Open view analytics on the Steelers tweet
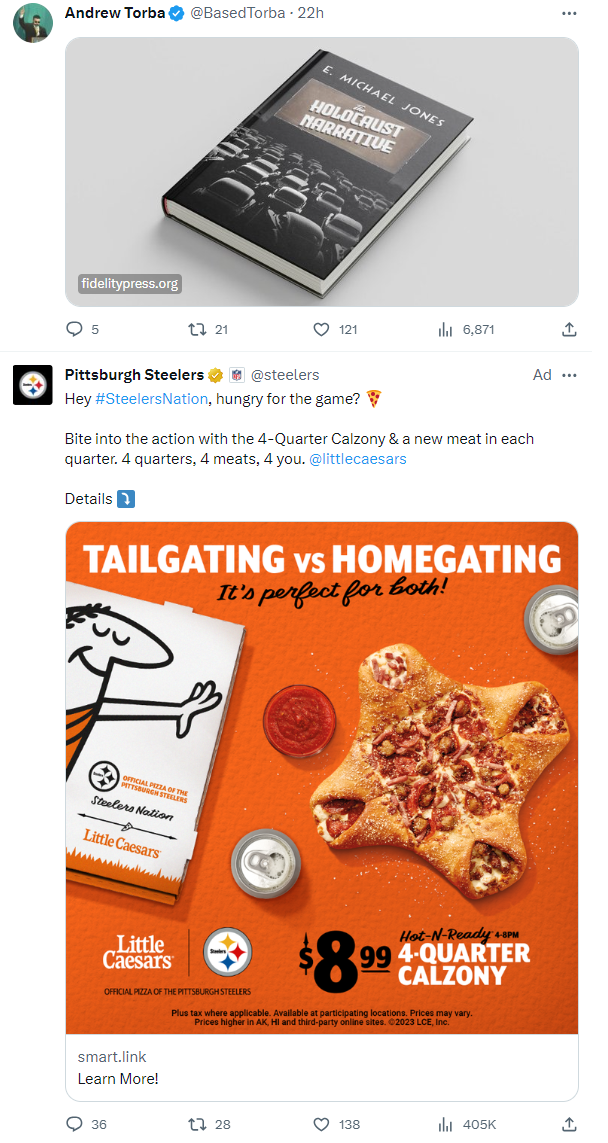This screenshot has height=1143, width=608. (x=444, y=1124)
